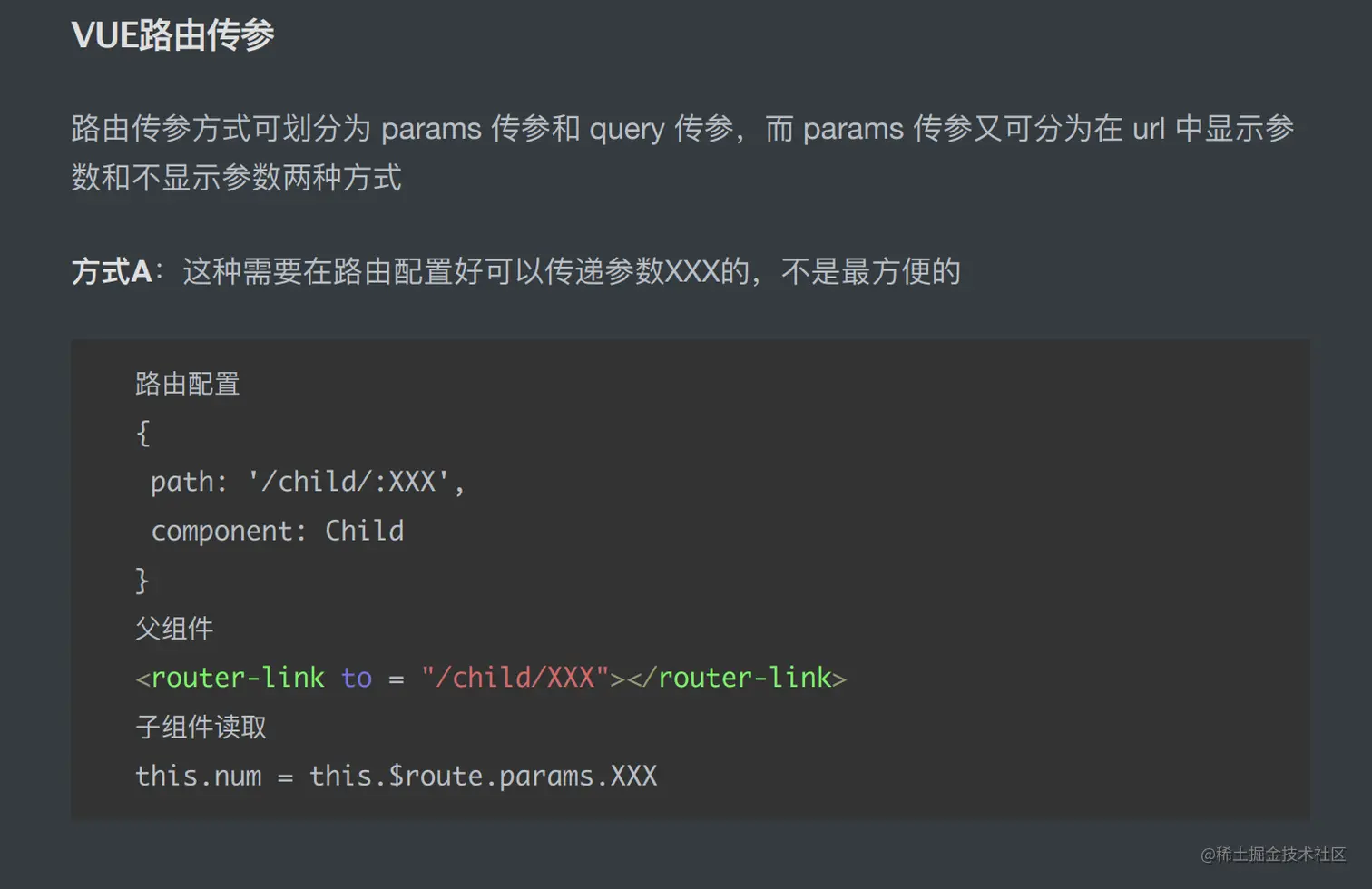The height and width of the screenshot is (889, 1372).
Task: Click the closing router-link tag
Action: click(x=744, y=678)
